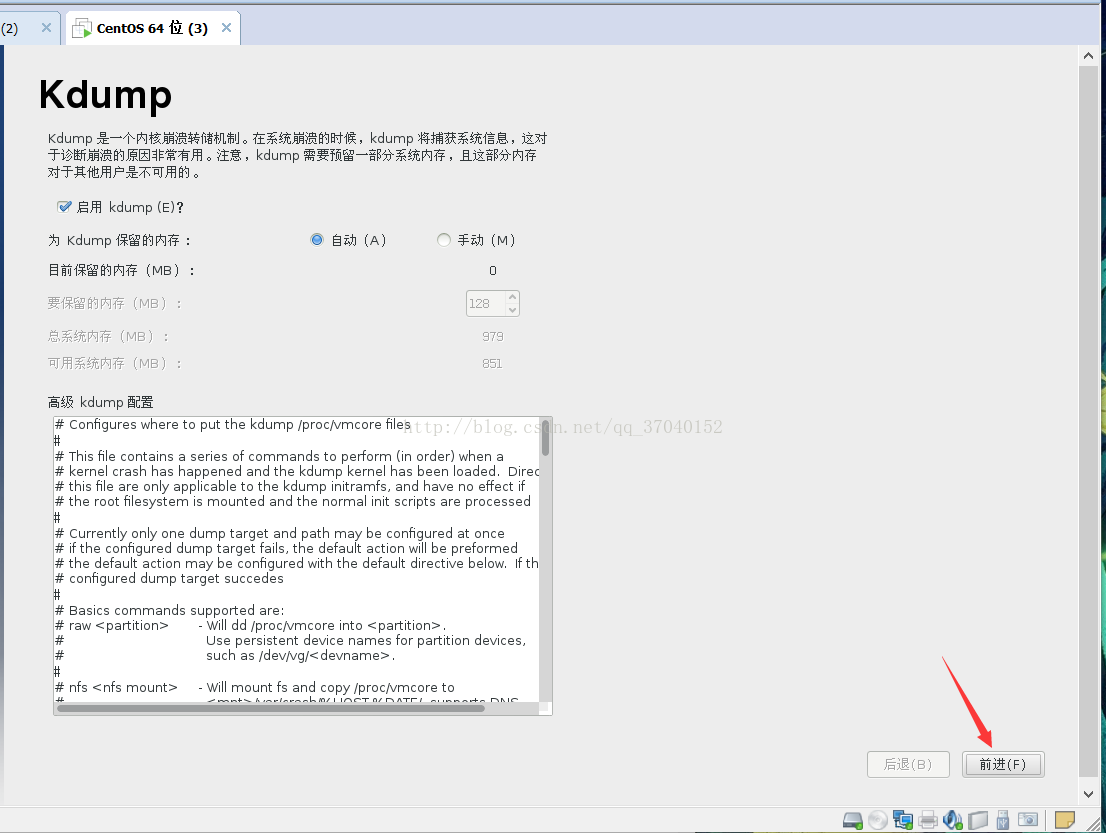This screenshot has height=833, width=1106.
Task: Click the gray removable drive status icon
Action: point(978,820)
